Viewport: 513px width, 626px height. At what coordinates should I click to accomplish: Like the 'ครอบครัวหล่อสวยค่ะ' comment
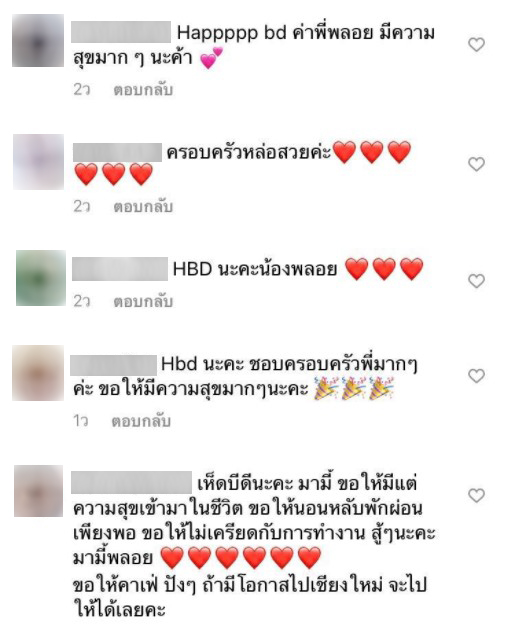pyautogui.click(x=476, y=164)
